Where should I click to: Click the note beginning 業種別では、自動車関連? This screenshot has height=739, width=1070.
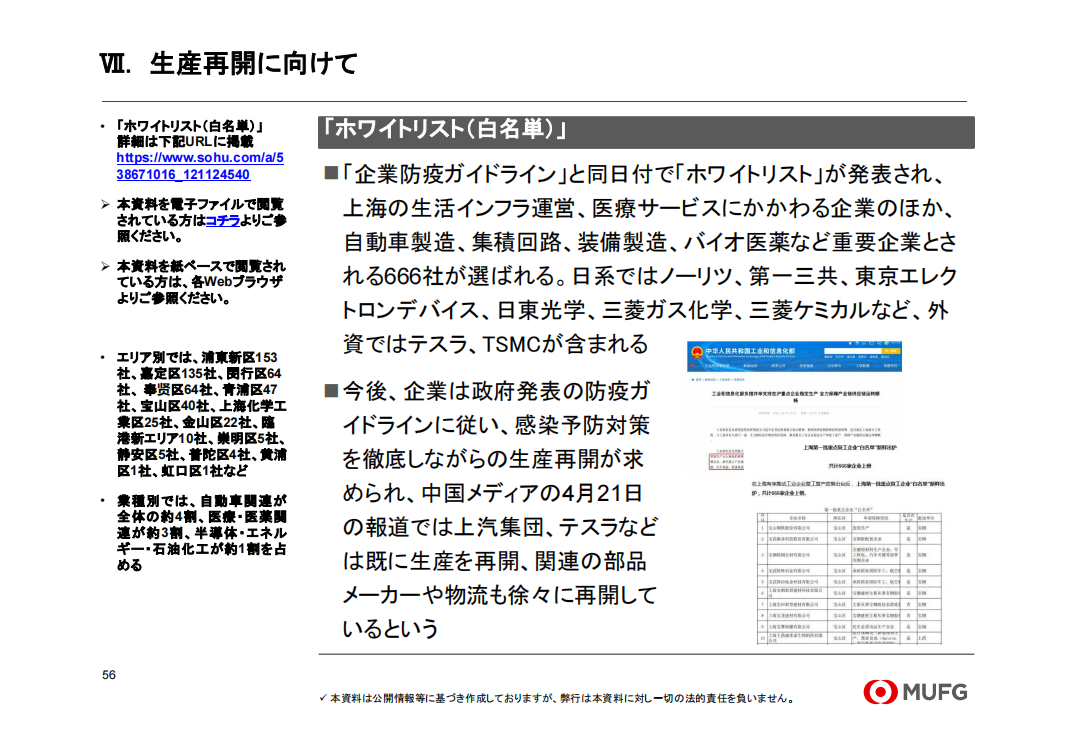click(201, 533)
